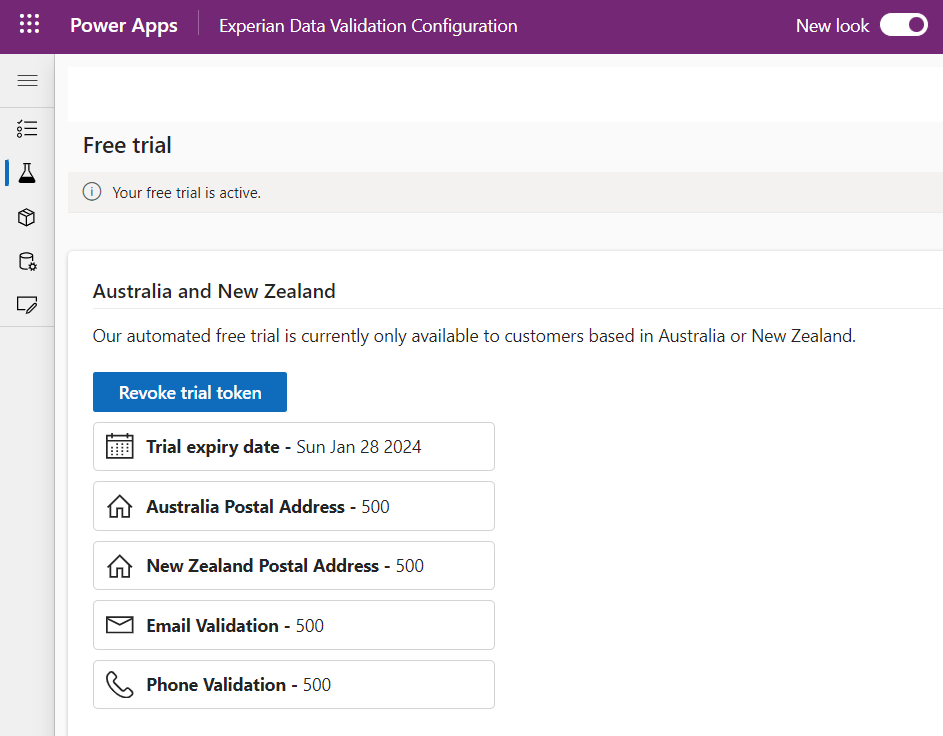Open the database settings sidebar icon

point(27,261)
